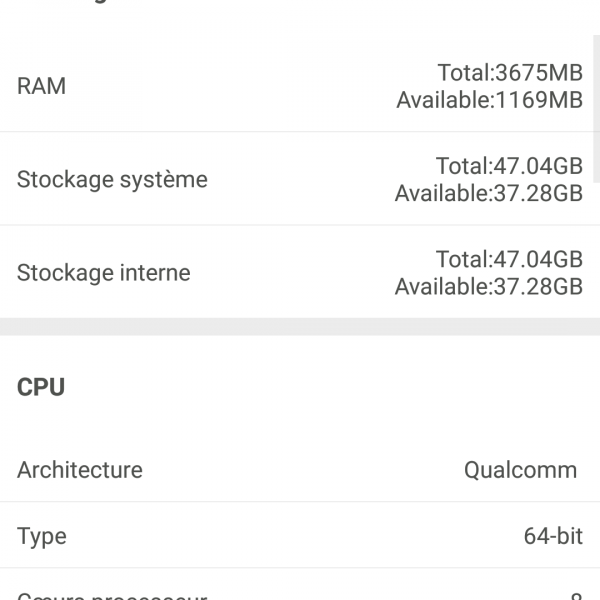600x600 pixels.
Task: Tap Stockage système Available:37.28GB text
Action: coord(488,193)
